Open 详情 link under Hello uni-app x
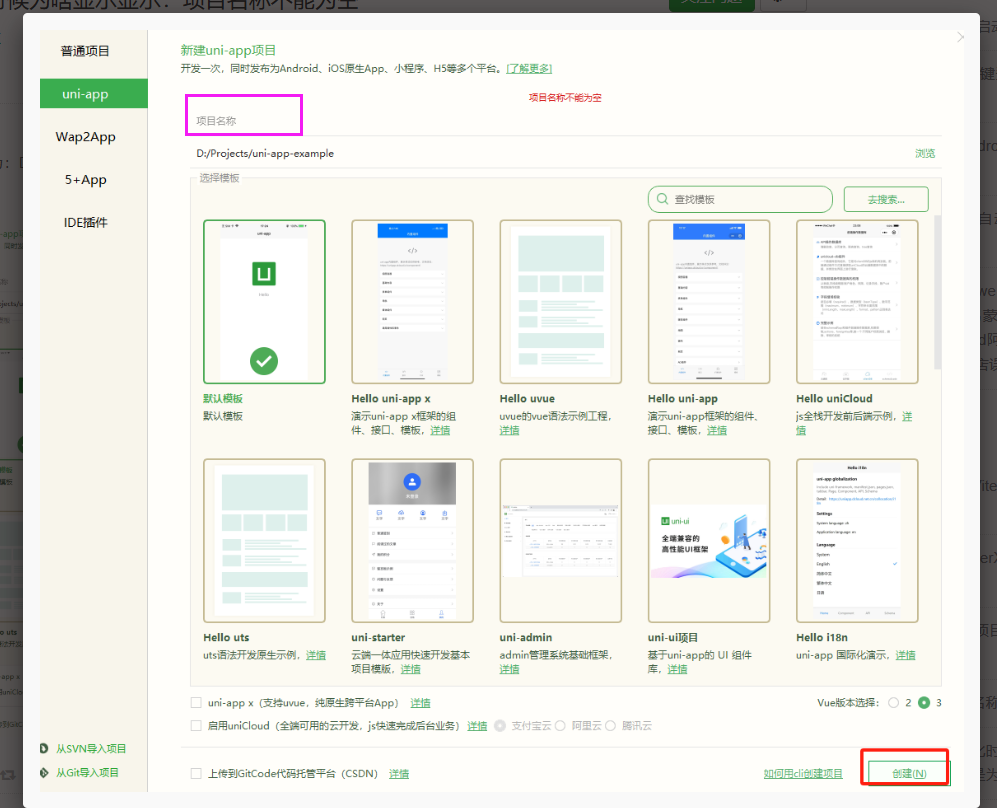997x808 pixels. click(x=440, y=430)
